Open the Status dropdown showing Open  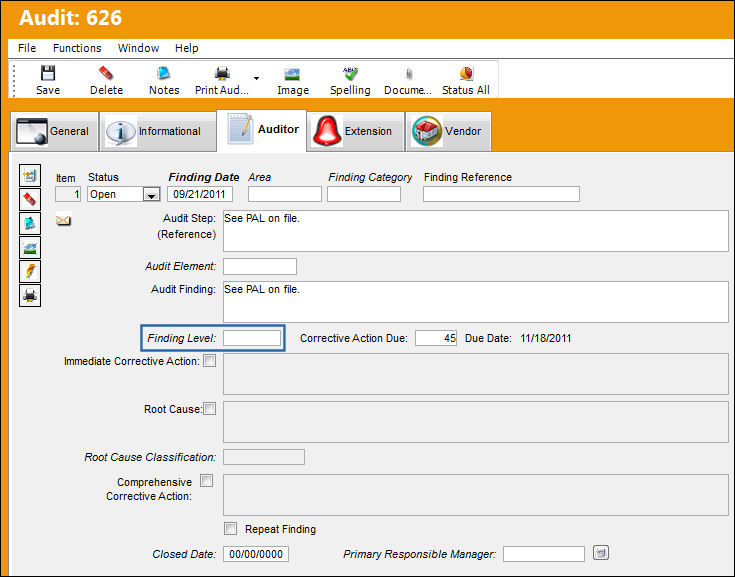[x=151, y=195]
